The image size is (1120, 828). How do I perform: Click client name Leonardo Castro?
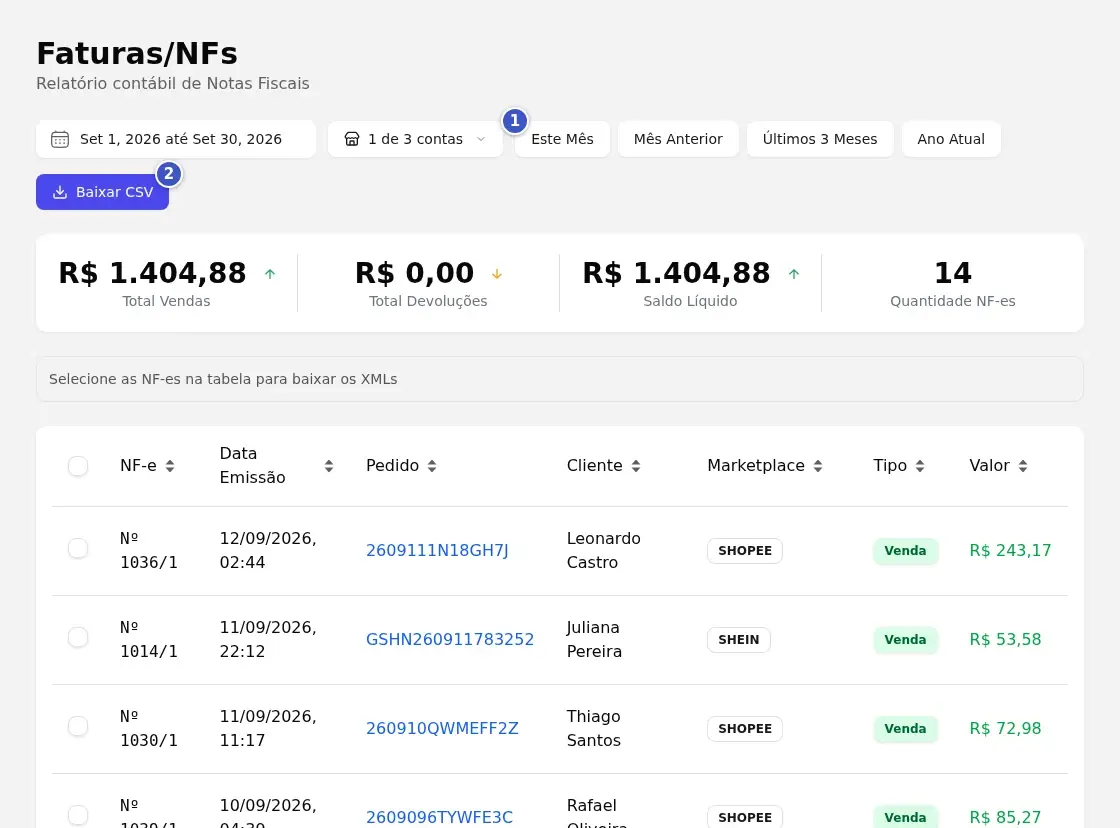[x=604, y=550]
